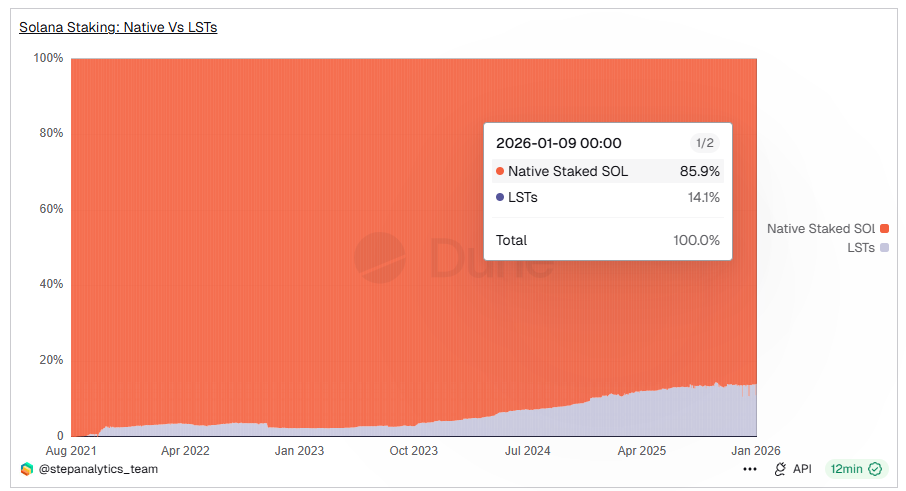Screen dimensions: 906x491
Task: Click the grey LSTs legend swatch
Action: point(884,247)
